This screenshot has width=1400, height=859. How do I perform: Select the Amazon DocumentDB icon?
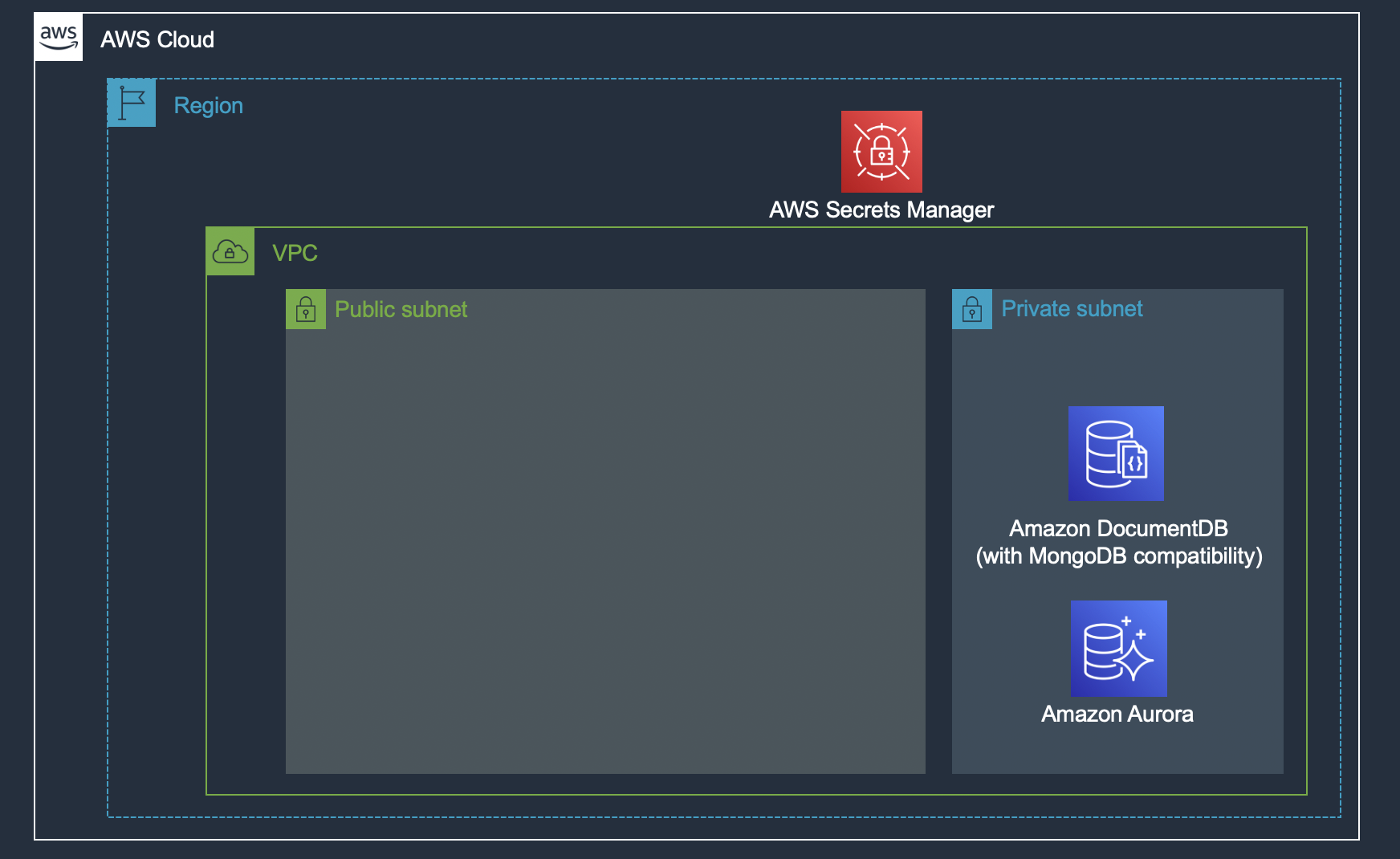point(1116,454)
